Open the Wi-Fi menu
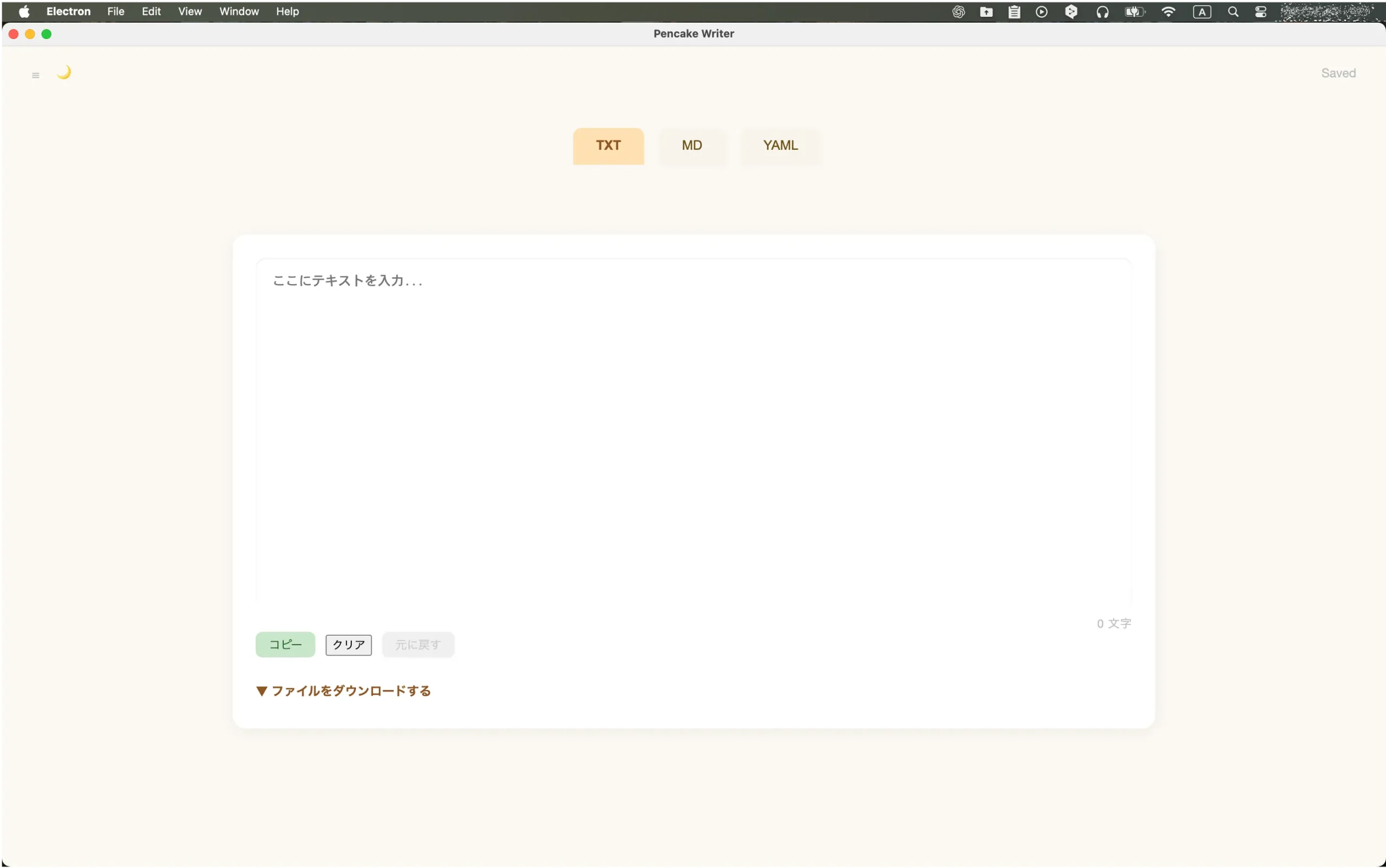The height and width of the screenshot is (868, 1386). point(1168,11)
